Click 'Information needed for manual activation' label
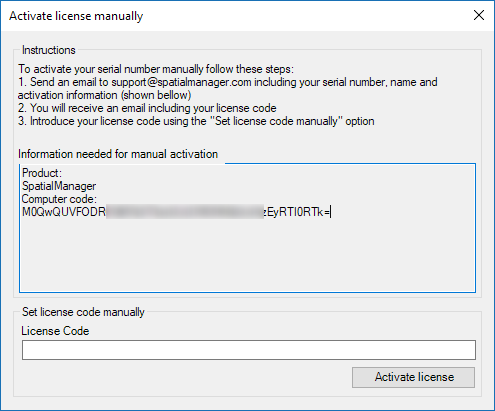This screenshot has height=411, width=495. 118,154
